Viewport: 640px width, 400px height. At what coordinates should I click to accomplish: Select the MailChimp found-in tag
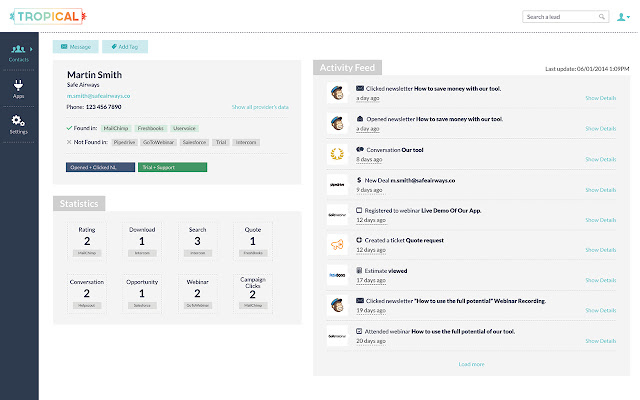pos(116,128)
